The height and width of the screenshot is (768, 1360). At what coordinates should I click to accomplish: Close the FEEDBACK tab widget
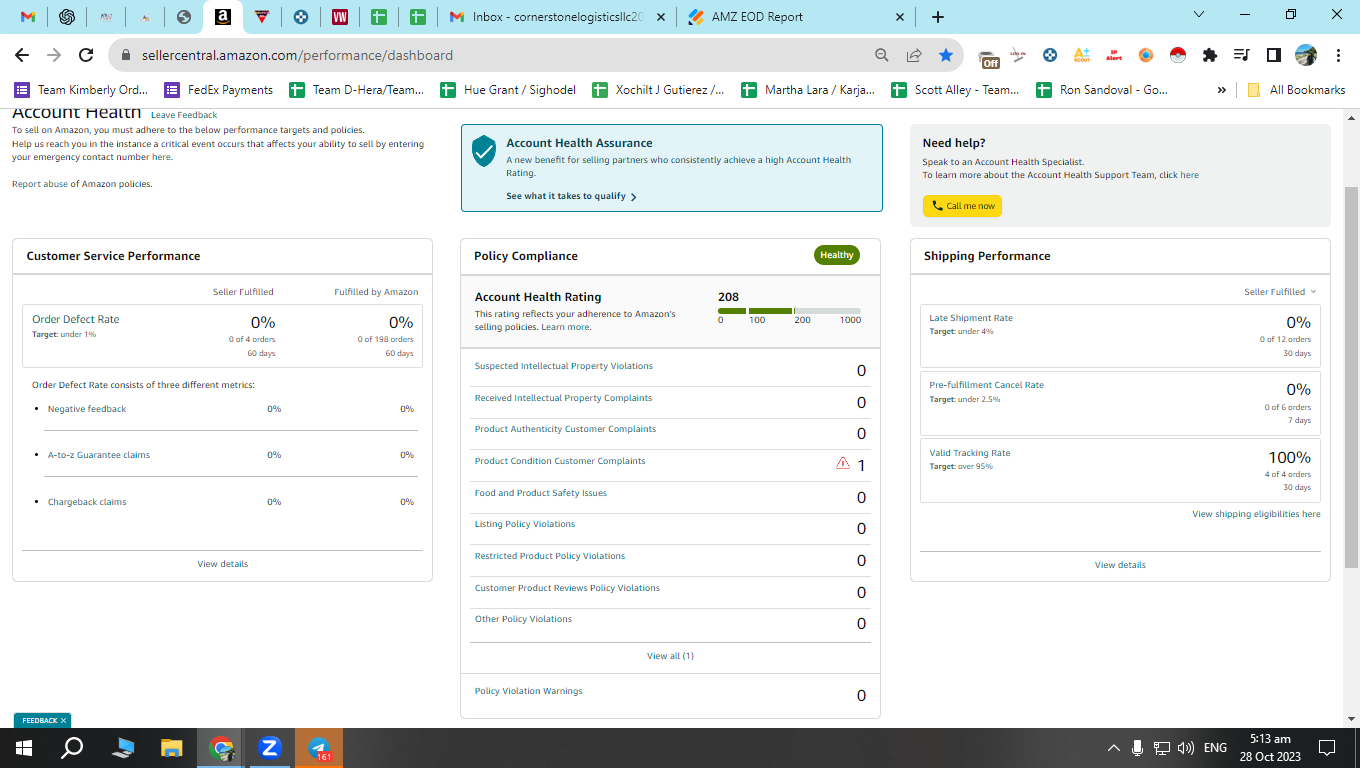[63, 720]
